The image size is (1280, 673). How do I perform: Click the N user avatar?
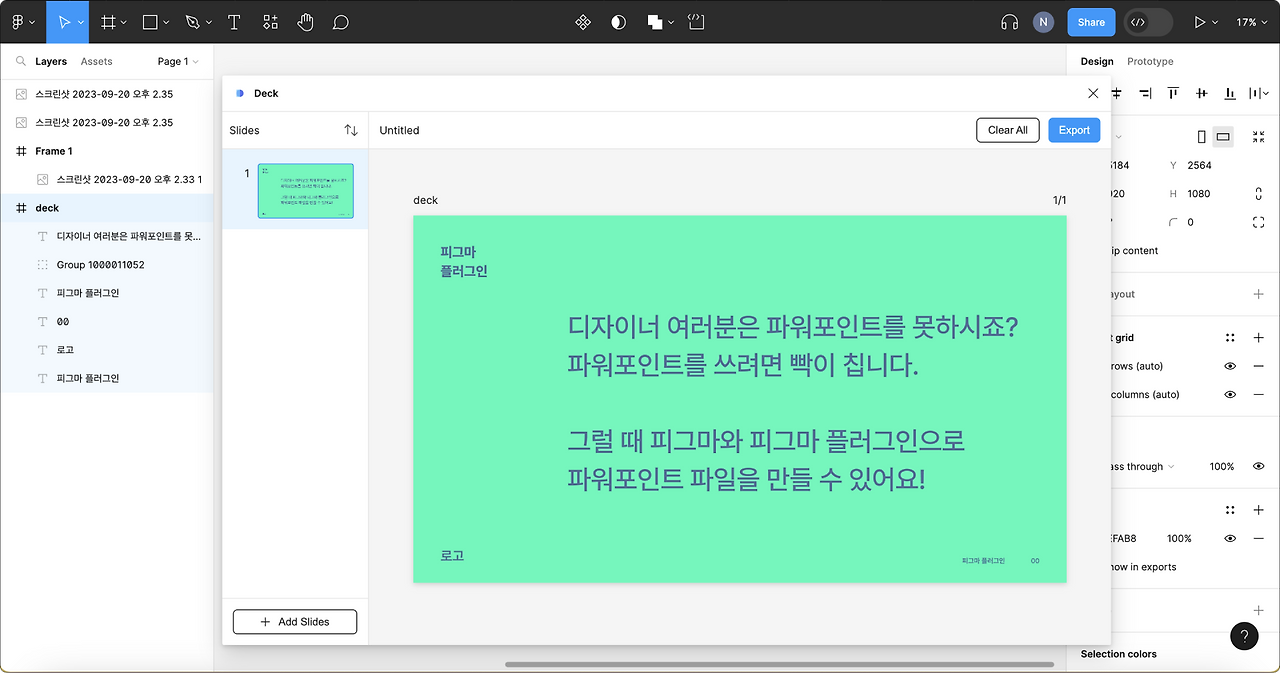[1043, 21]
